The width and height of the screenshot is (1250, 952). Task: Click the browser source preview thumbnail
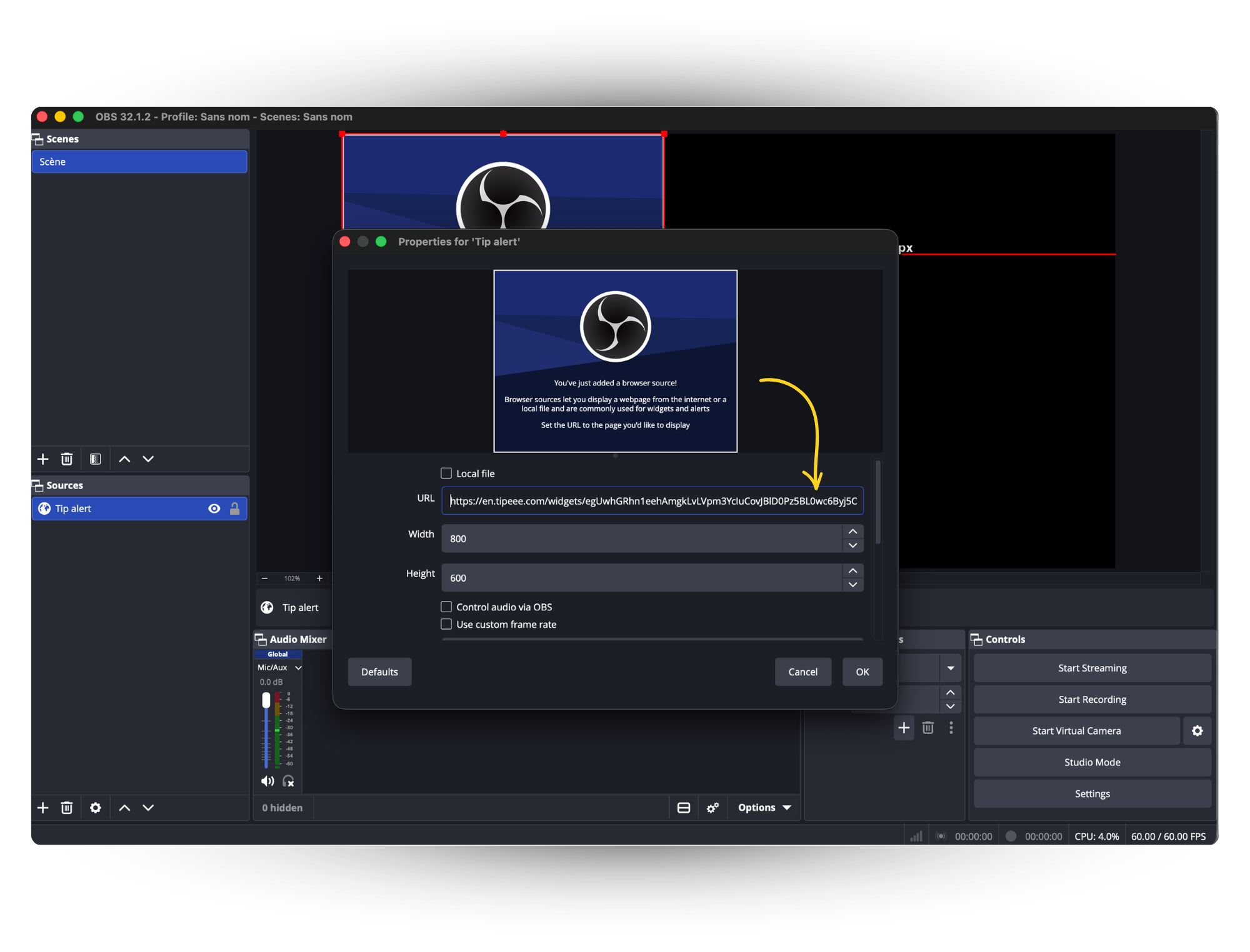[x=616, y=361]
